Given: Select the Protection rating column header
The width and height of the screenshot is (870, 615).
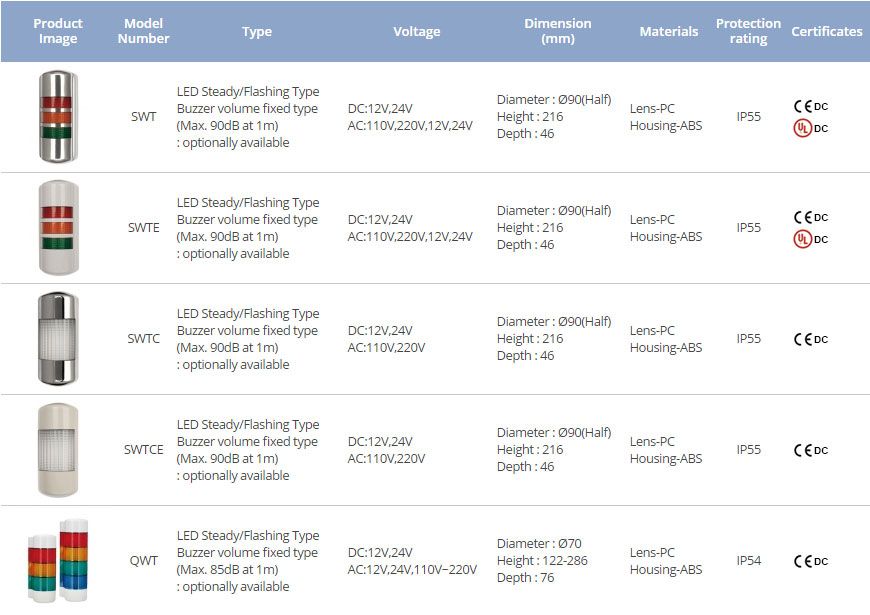Looking at the screenshot, I should 748,31.
